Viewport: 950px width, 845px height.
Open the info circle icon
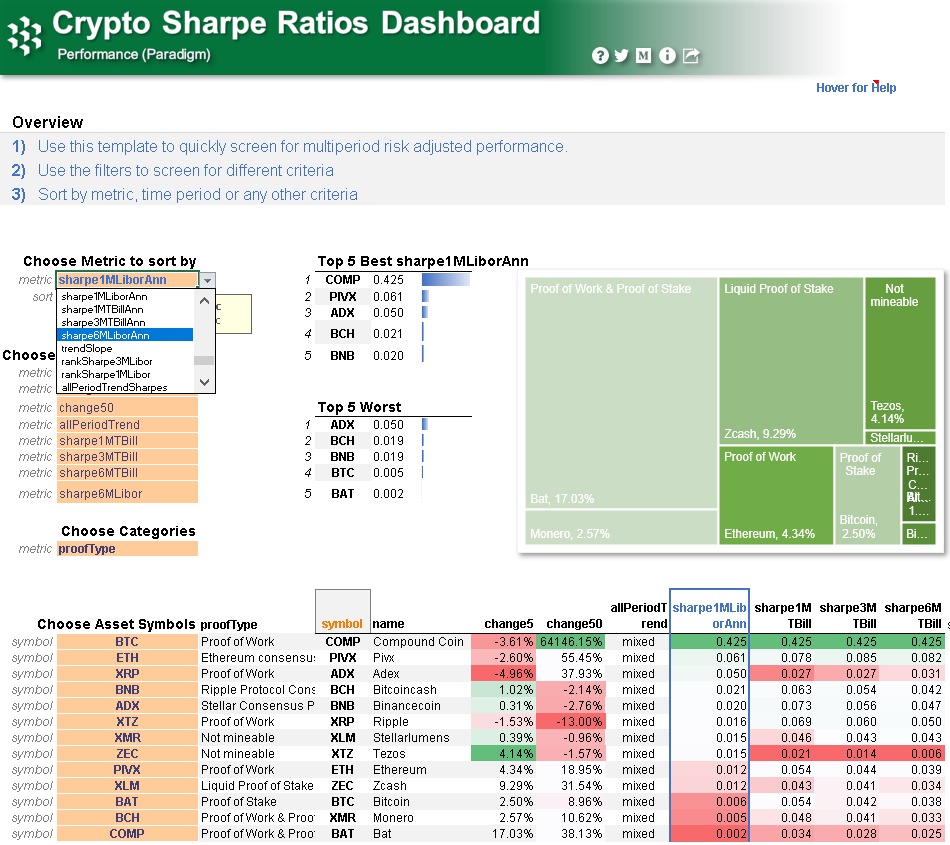point(667,56)
